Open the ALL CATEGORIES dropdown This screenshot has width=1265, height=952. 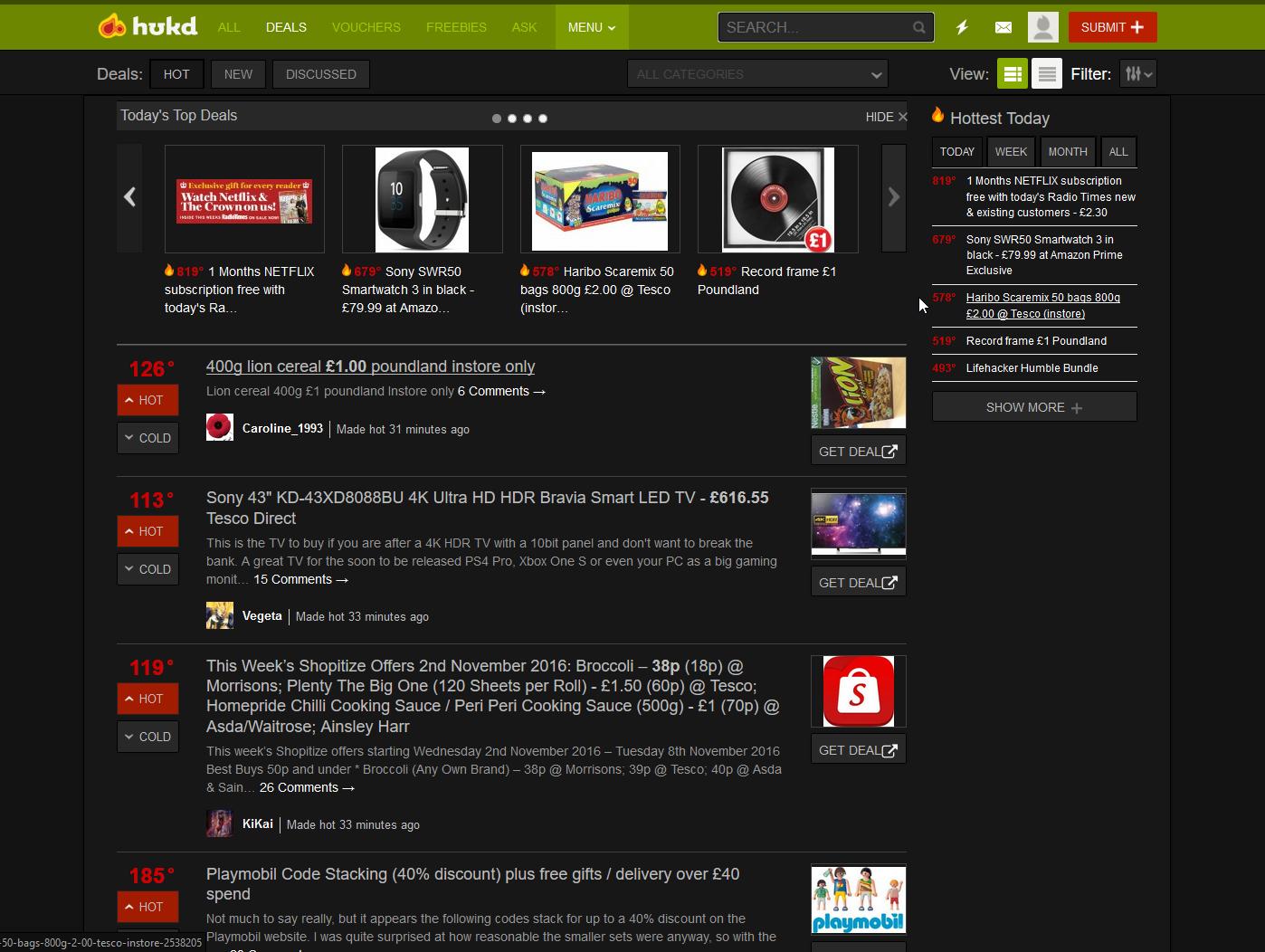coord(757,73)
